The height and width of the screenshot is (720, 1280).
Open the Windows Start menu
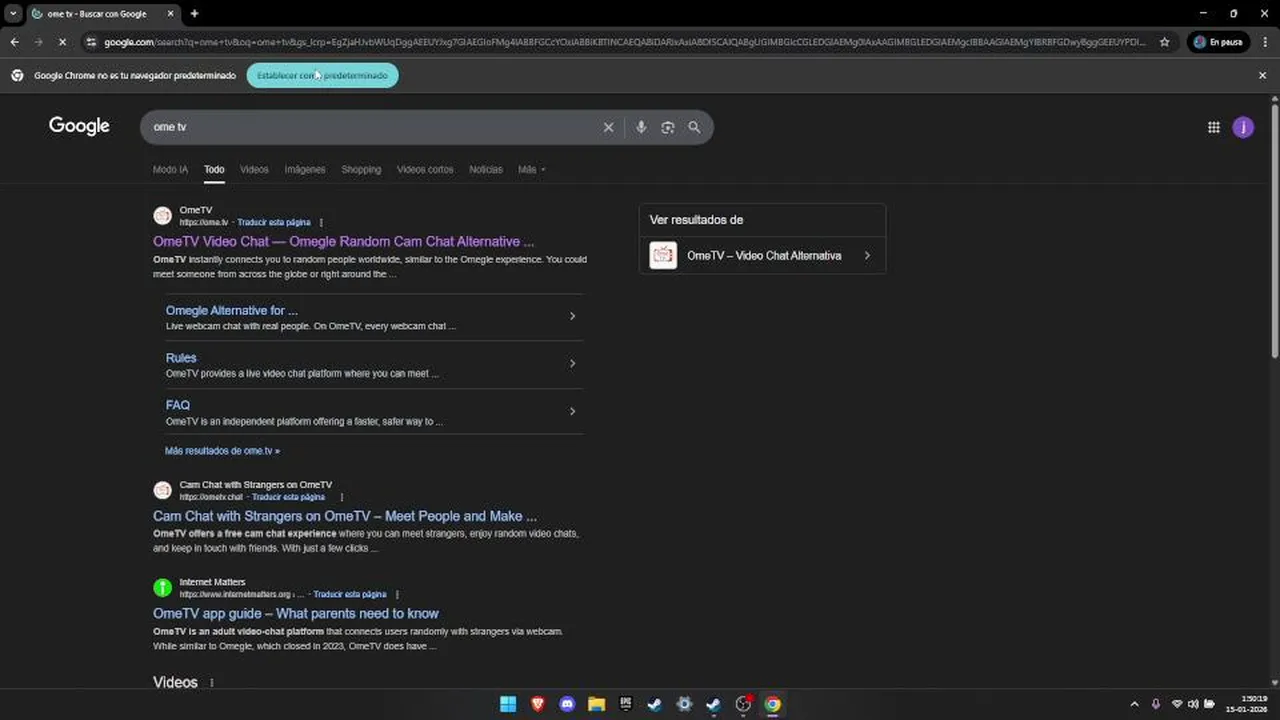click(x=508, y=704)
